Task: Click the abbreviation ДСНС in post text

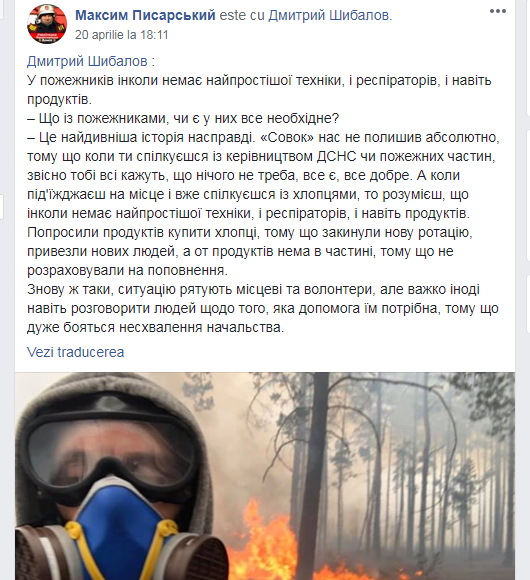Action: point(336,156)
